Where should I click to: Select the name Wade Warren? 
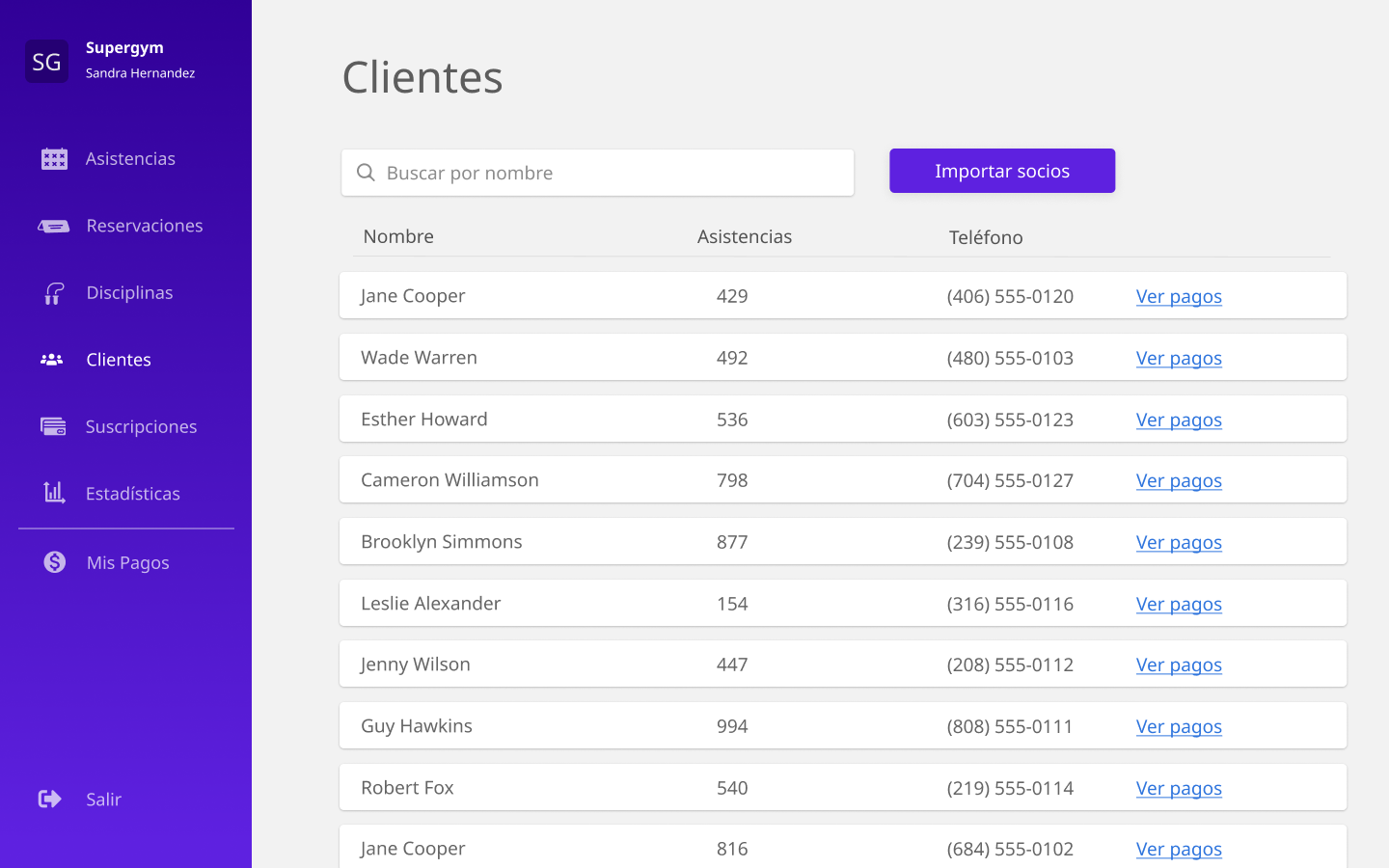419,357
